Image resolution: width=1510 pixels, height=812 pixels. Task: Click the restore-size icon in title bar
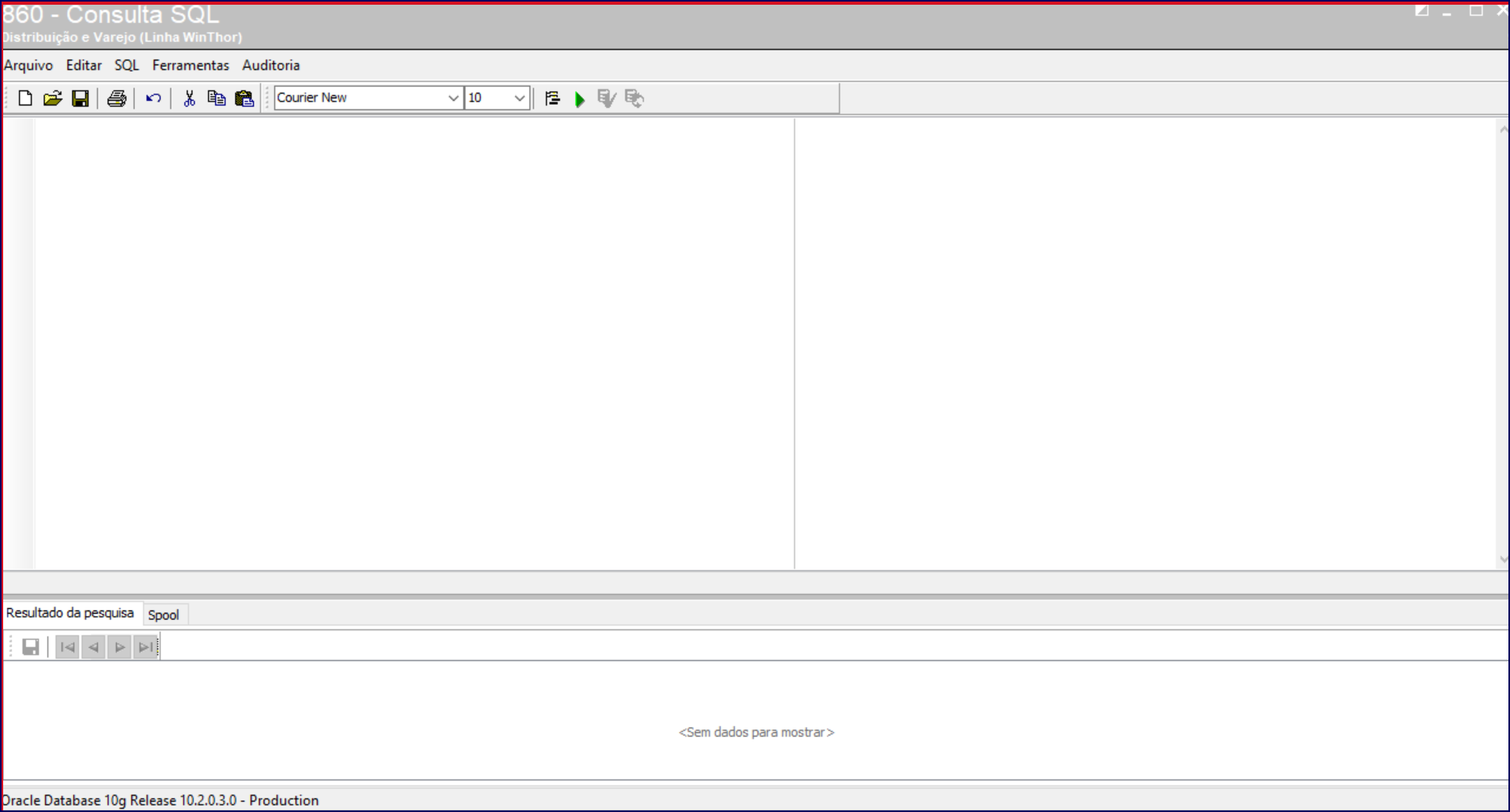coord(1422,11)
